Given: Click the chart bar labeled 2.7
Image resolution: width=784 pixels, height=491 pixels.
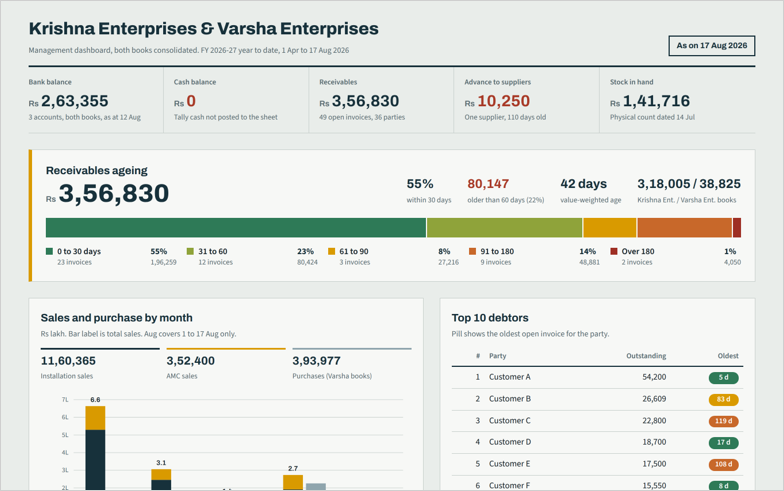Looking at the screenshot, I should [293, 482].
